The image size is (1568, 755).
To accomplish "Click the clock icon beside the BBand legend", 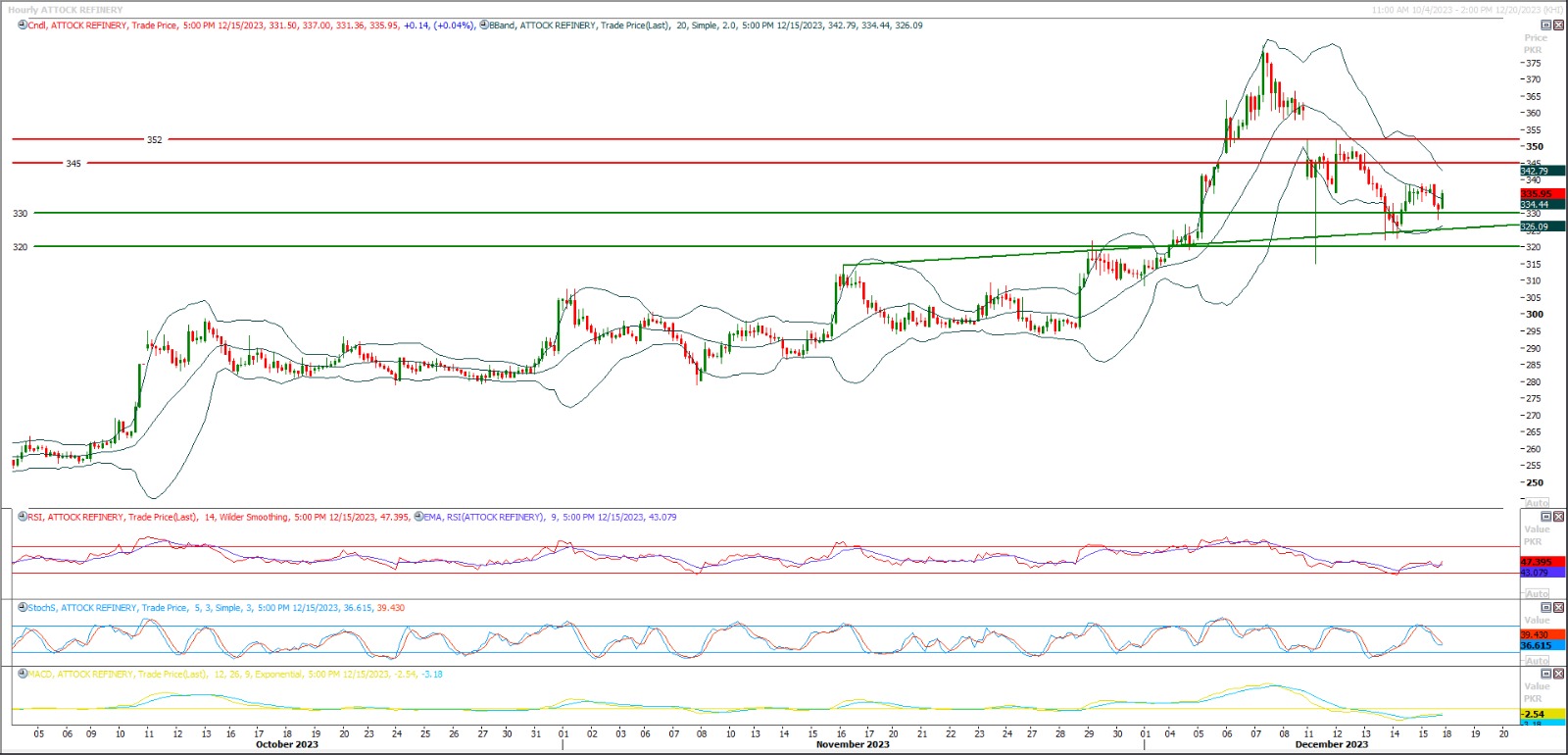I will point(484,25).
